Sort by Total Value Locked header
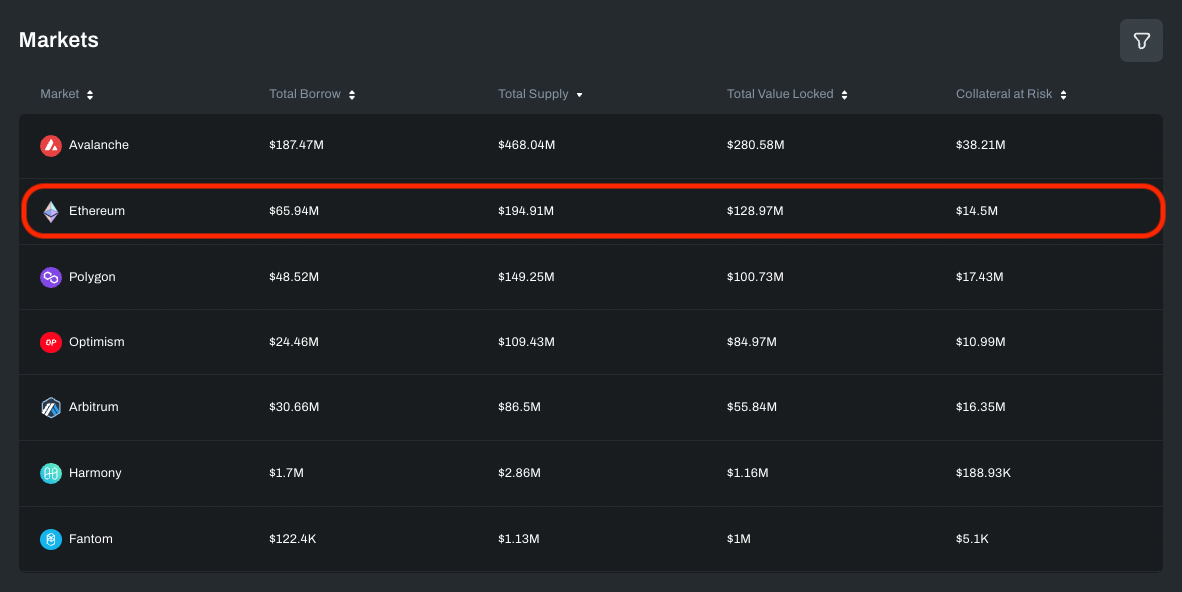 tap(787, 94)
